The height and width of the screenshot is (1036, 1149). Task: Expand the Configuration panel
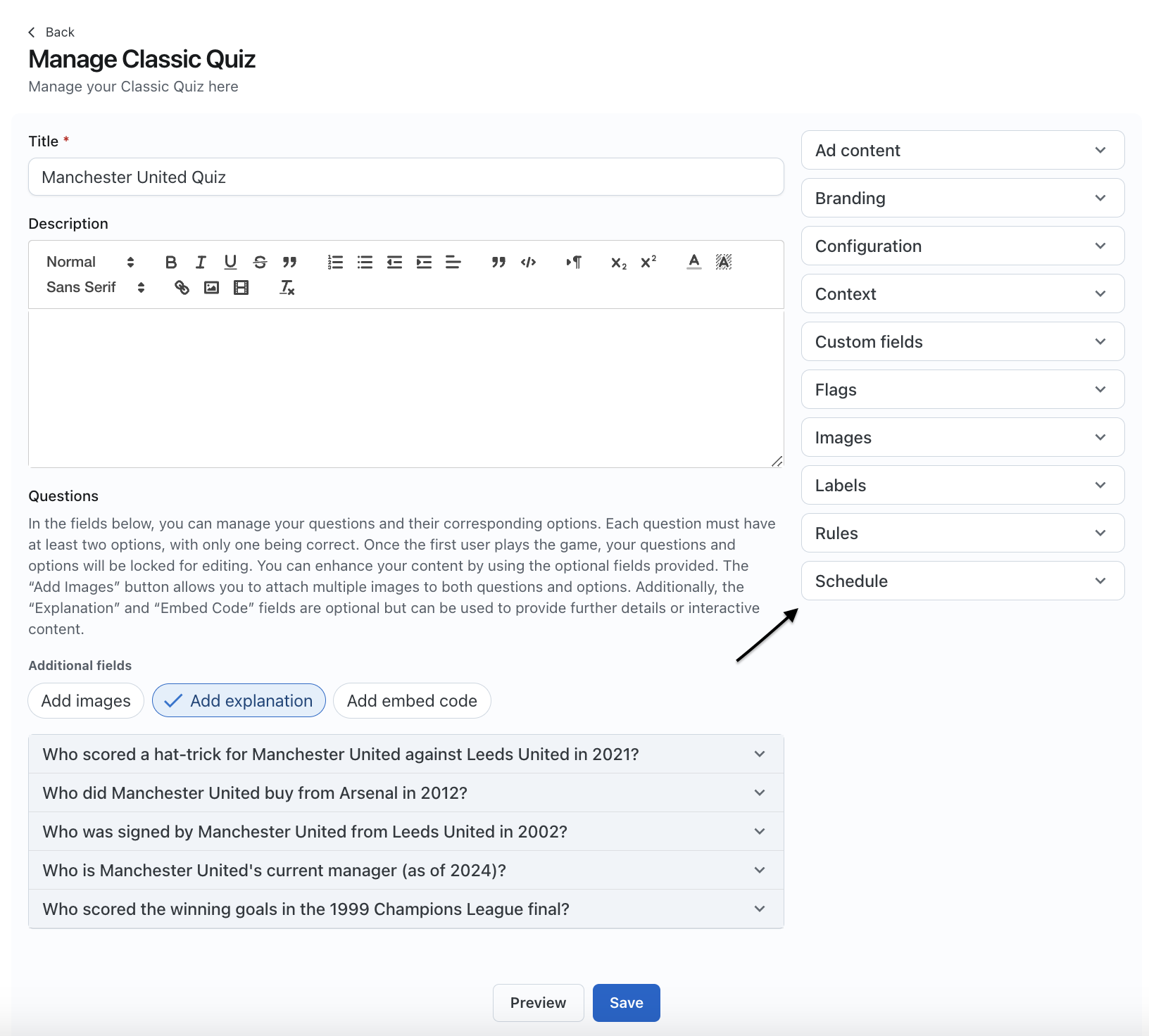[x=962, y=246]
